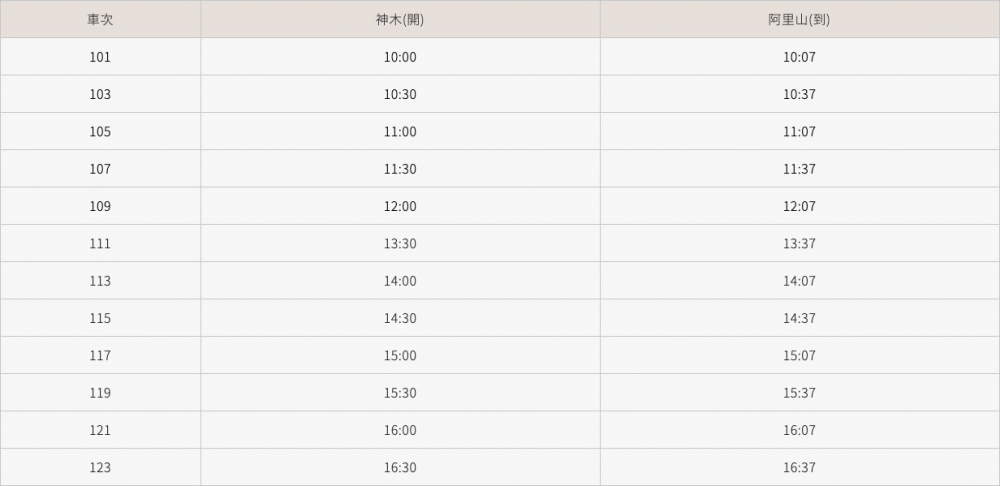Click the 12:00 departure time cell
The width and height of the screenshot is (1000, 486).
pos(400,206)
